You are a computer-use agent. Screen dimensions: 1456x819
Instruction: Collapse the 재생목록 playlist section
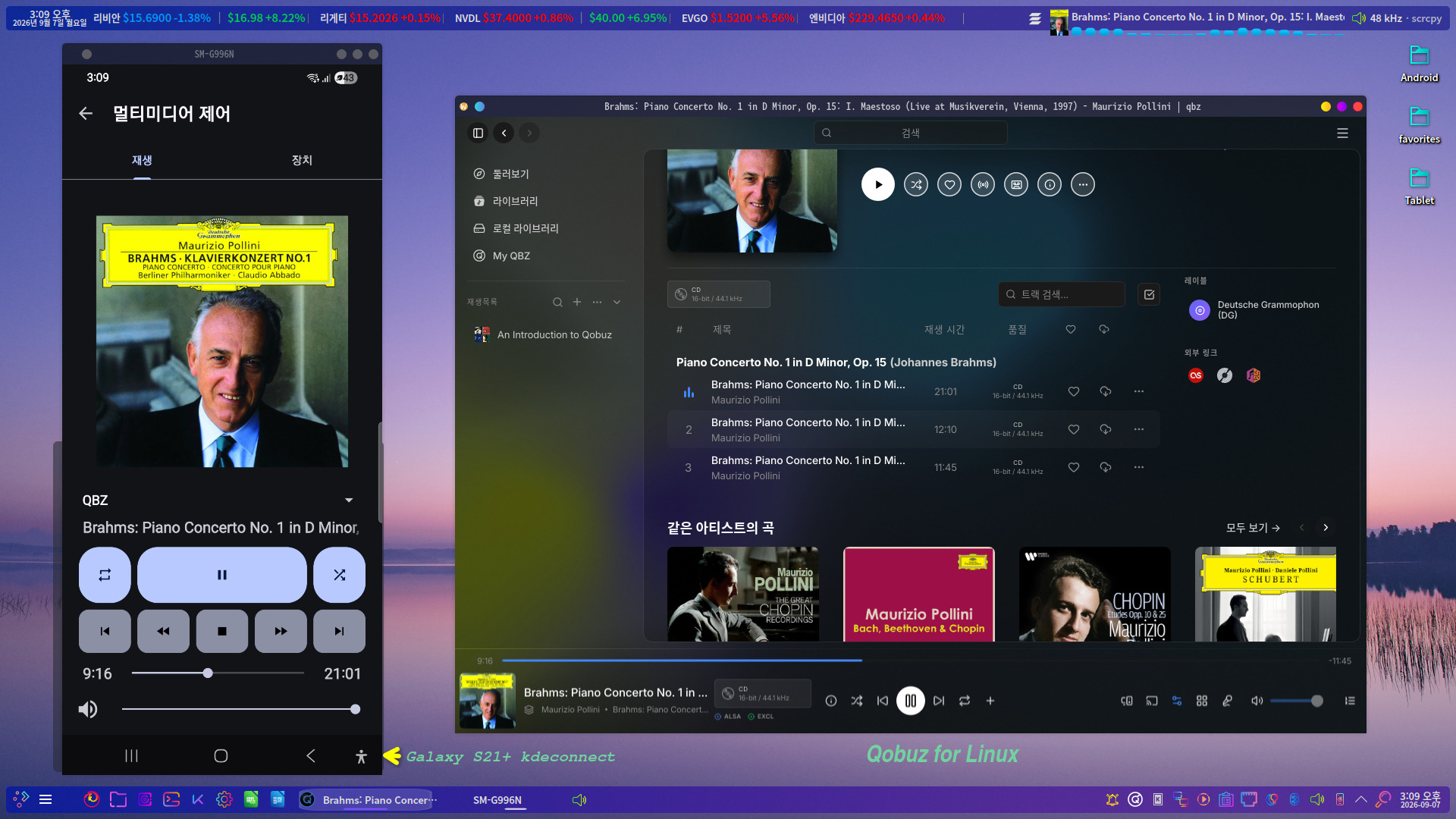coord(617,302)
